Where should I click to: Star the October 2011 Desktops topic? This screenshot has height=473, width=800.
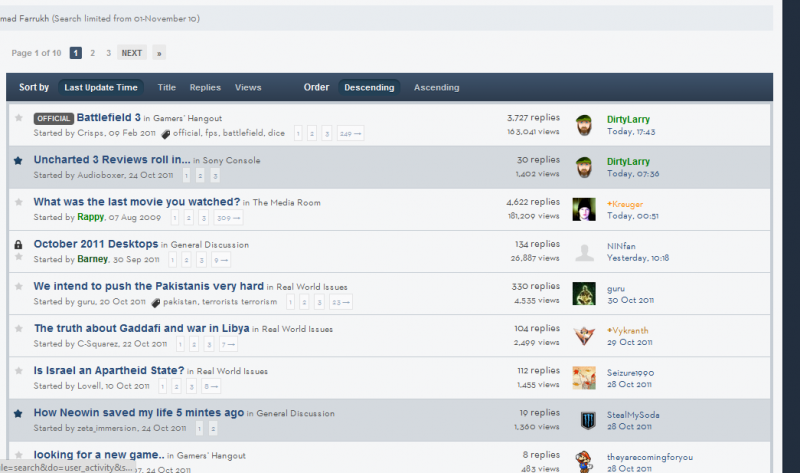point(19,256)
